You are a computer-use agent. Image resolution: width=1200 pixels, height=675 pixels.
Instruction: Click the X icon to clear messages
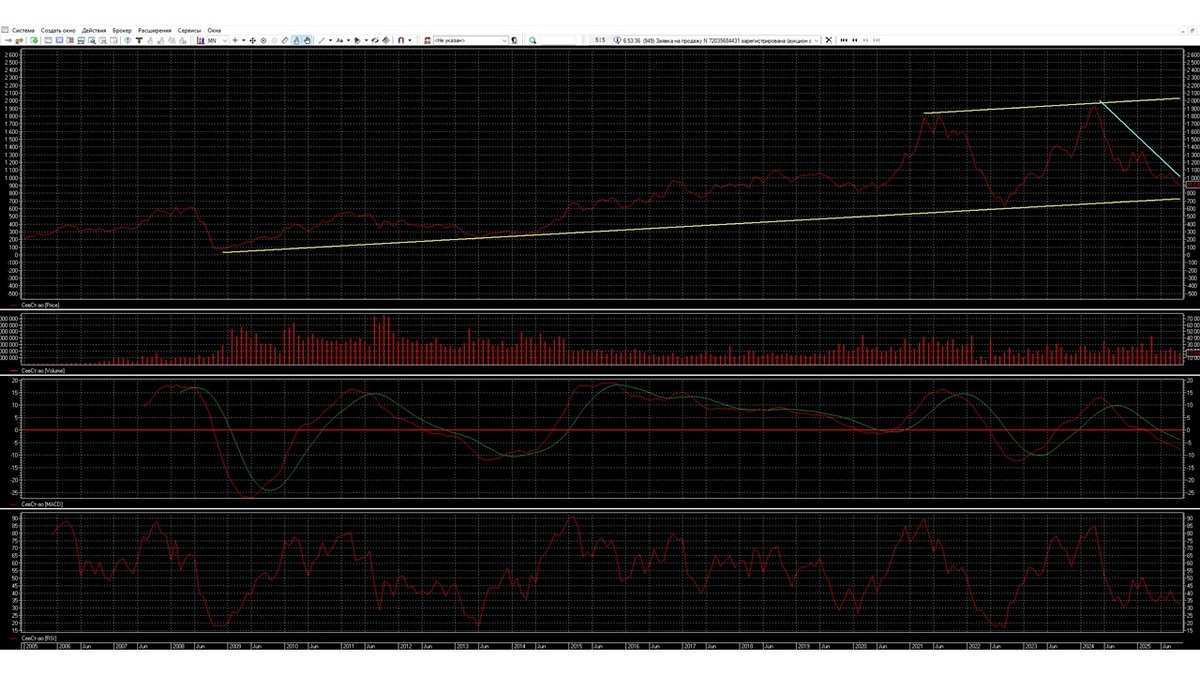(x=828, y=40)
